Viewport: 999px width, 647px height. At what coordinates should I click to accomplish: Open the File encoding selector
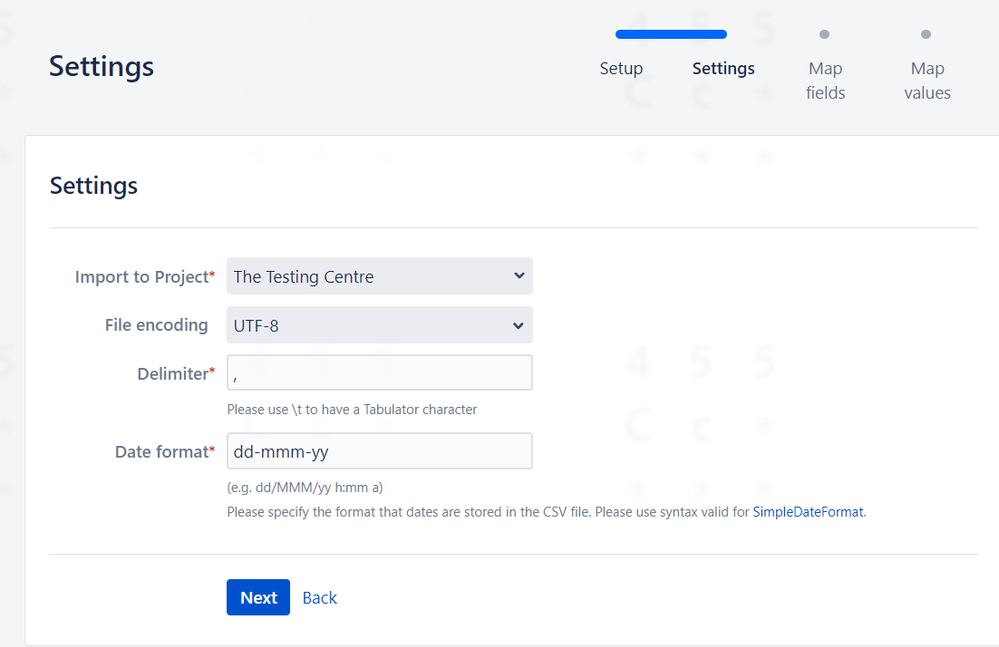(380, 325)
